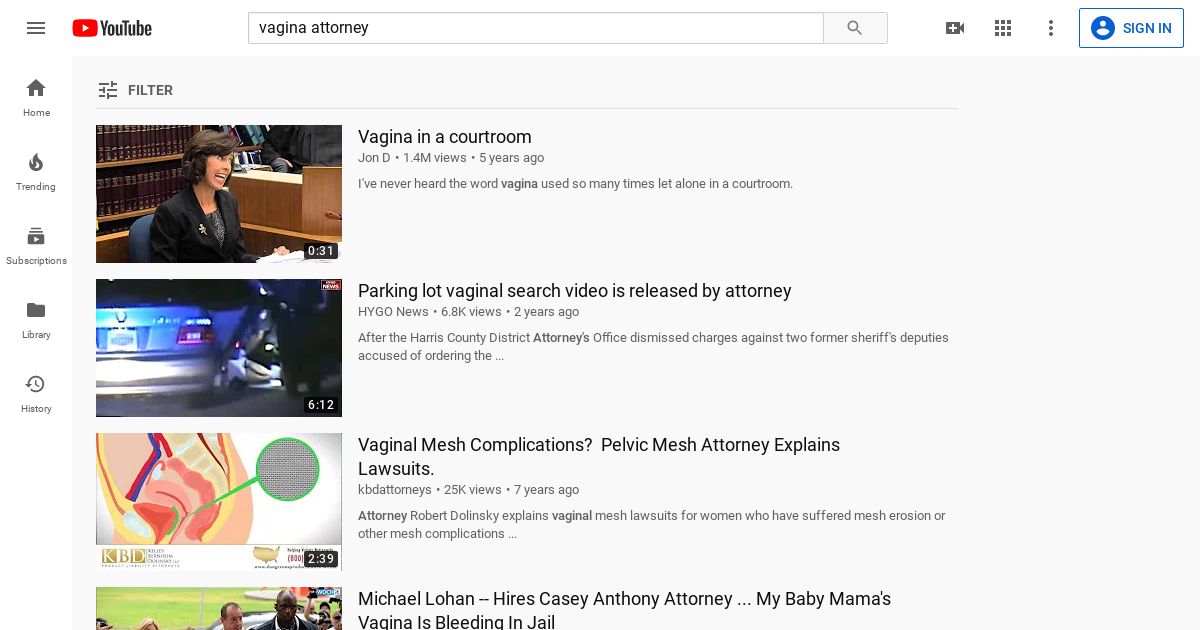Screen dimensions: 1200x630
Task: Click the YouTube logo
Action: point(112,28)
